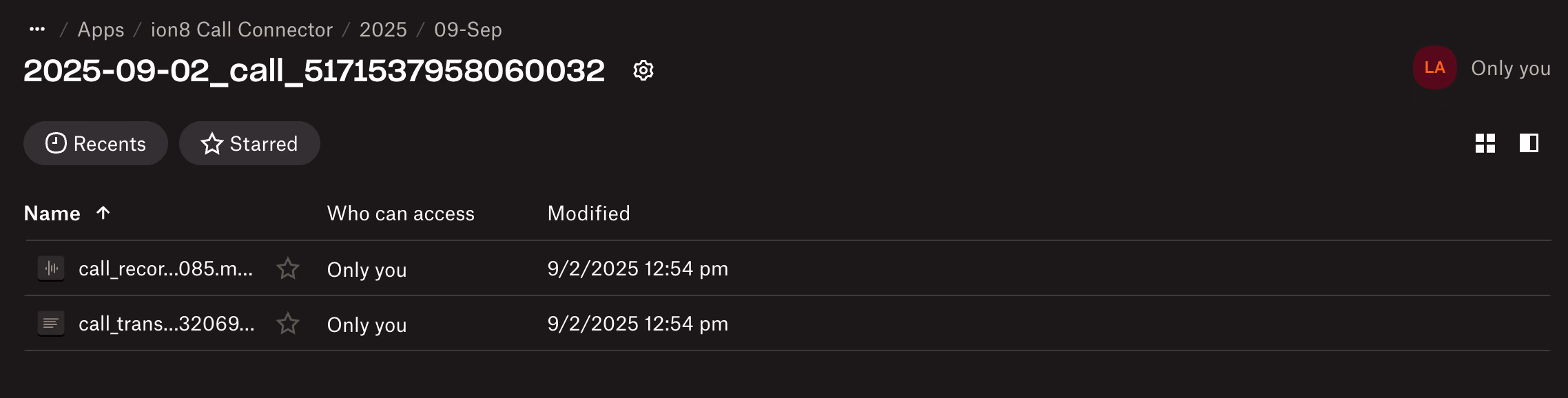The height and width of the screenshot is (398, 1568).
Task: Click the Starred star icon in the filter bar
Action: point(212,143)
